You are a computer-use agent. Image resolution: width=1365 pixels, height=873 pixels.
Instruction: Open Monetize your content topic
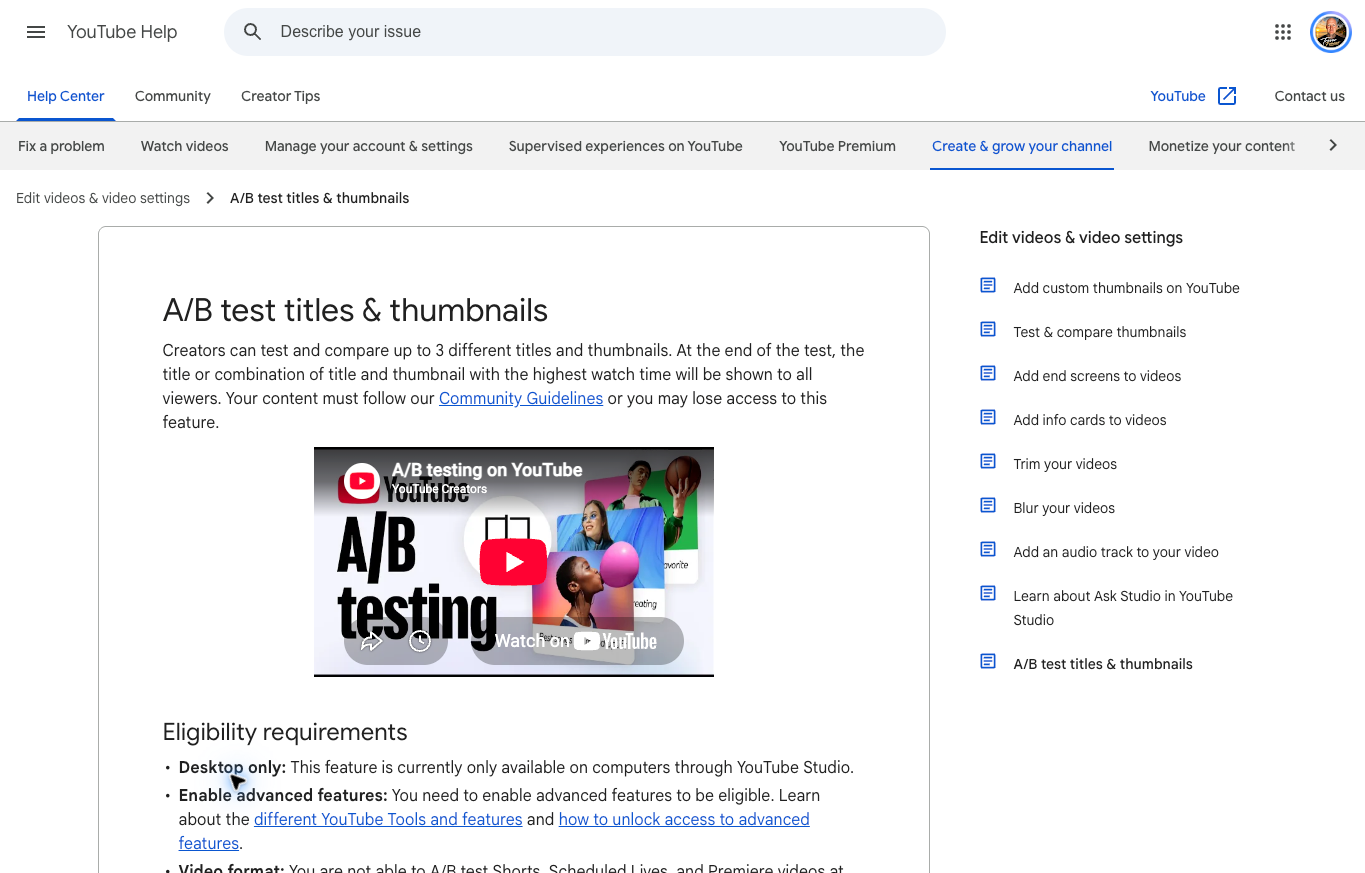pos(1222,146)
